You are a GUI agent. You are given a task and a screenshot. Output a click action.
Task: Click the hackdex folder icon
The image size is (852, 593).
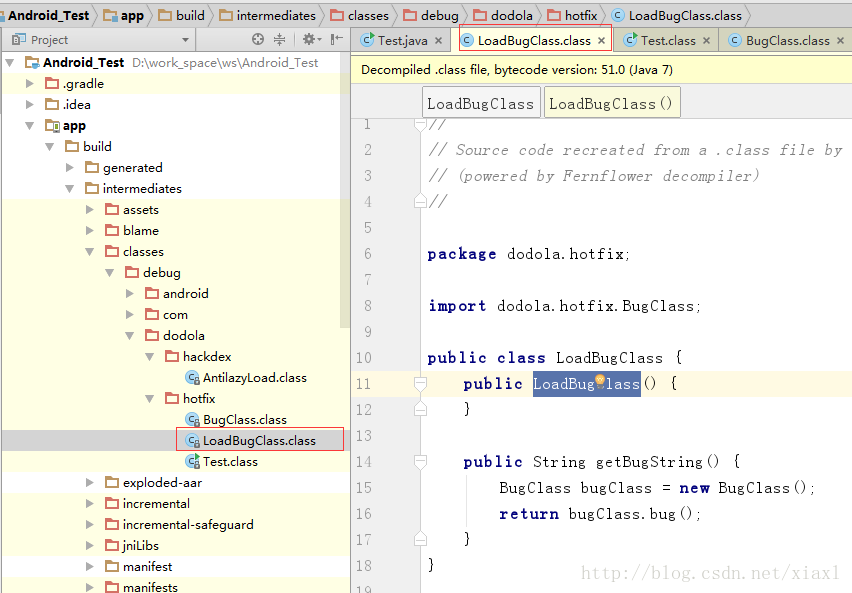tap(172, 356)
